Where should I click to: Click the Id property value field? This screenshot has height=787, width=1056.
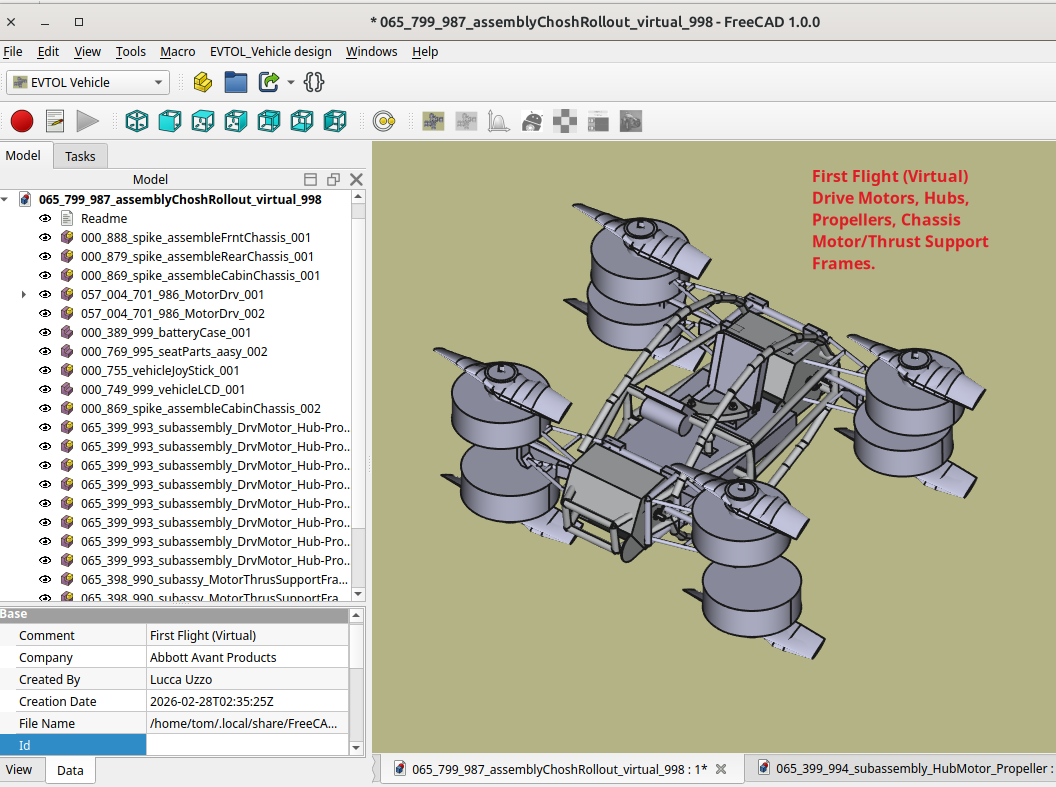(x=247, y=745)
